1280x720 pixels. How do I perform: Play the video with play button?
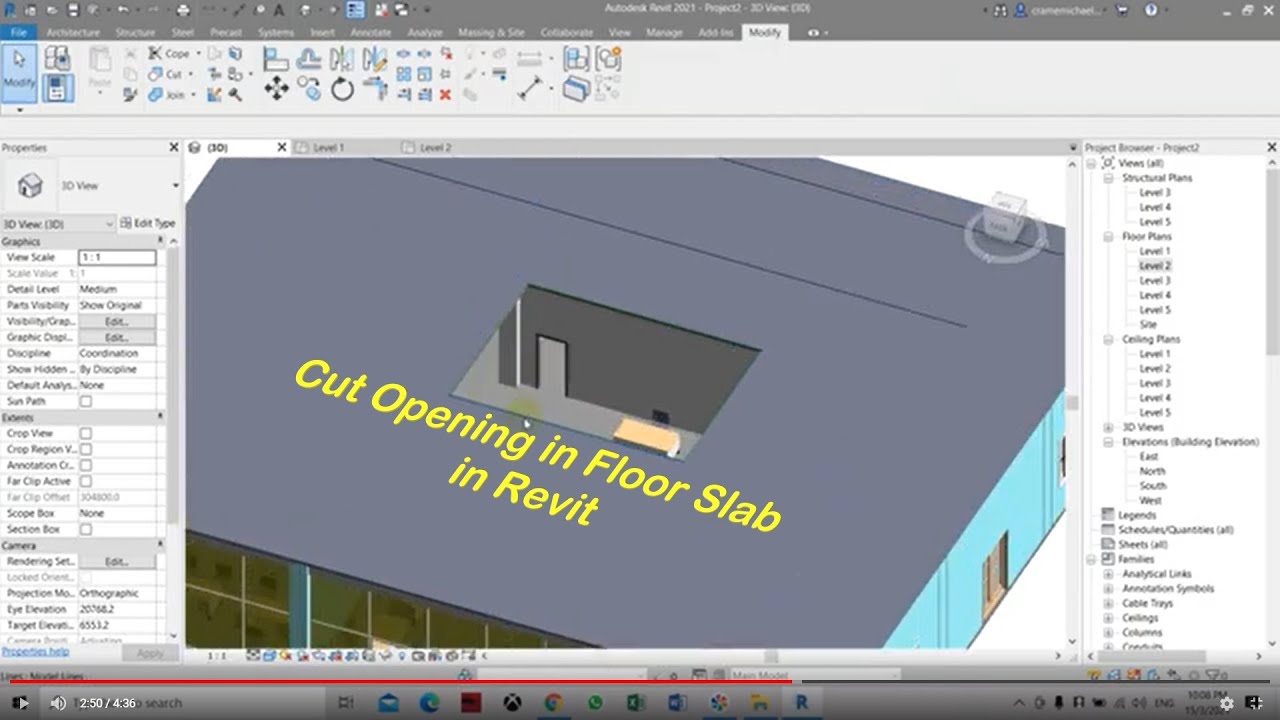click(21, 703)
